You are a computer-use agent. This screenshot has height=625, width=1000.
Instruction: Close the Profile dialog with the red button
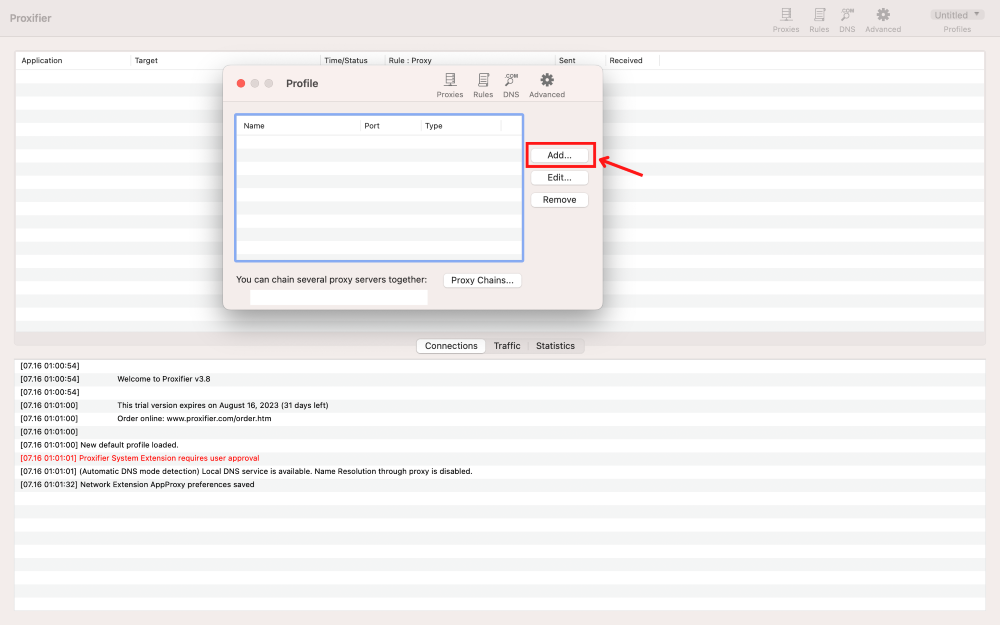tap(241, 84)
